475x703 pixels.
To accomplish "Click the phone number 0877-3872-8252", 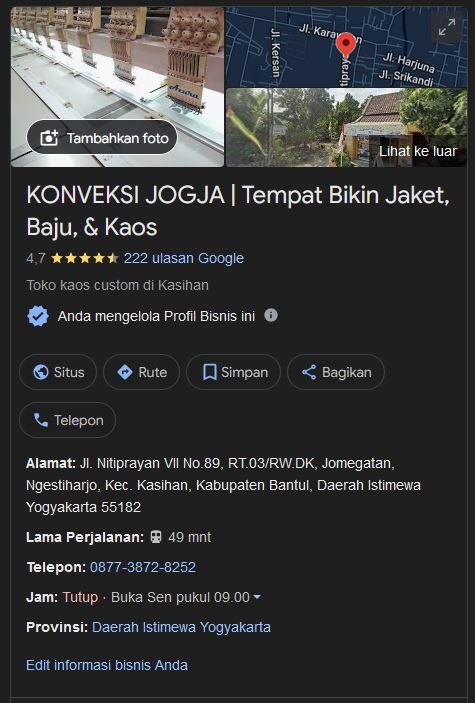I will [x=143, y=567].
